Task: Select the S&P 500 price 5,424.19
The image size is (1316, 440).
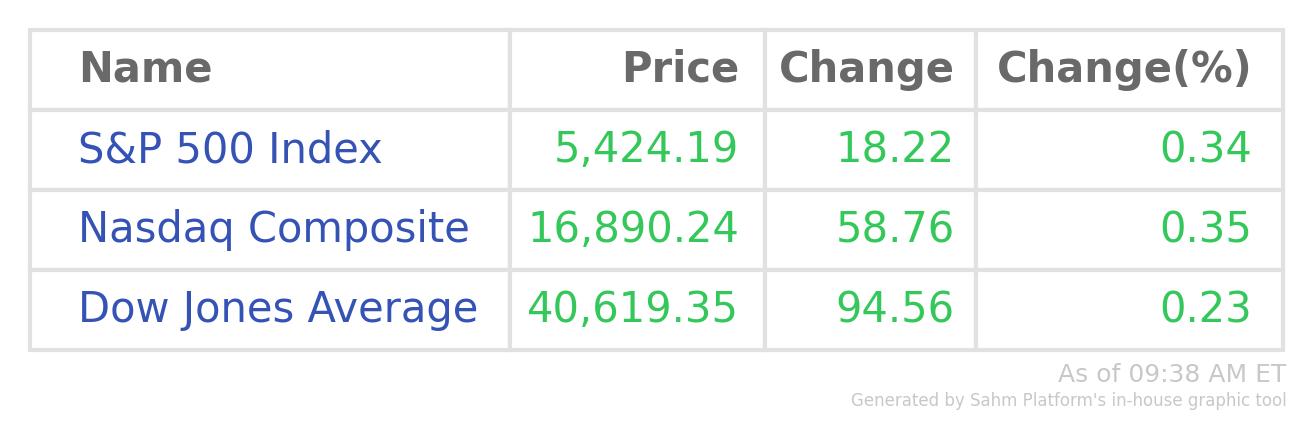Action: pyautogui.click(x=646, y=149)
